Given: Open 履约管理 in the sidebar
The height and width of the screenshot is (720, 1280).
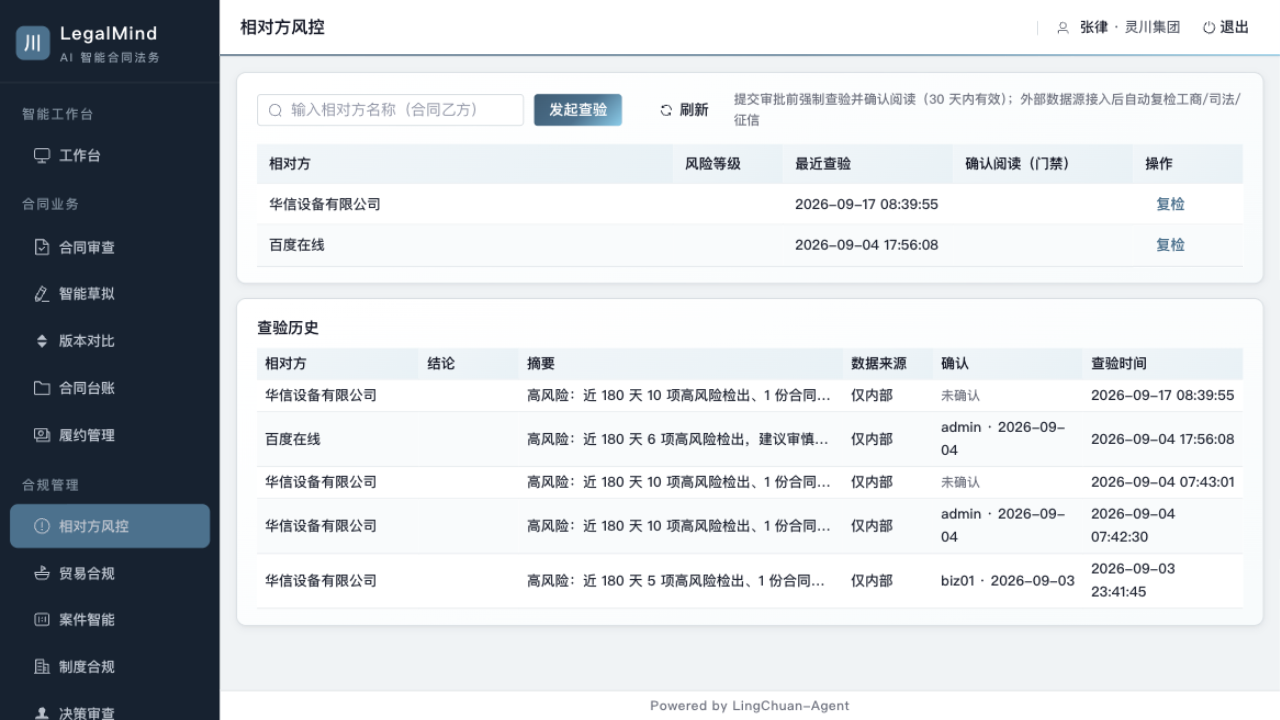Looking at the screenshot, I should 110,435.
